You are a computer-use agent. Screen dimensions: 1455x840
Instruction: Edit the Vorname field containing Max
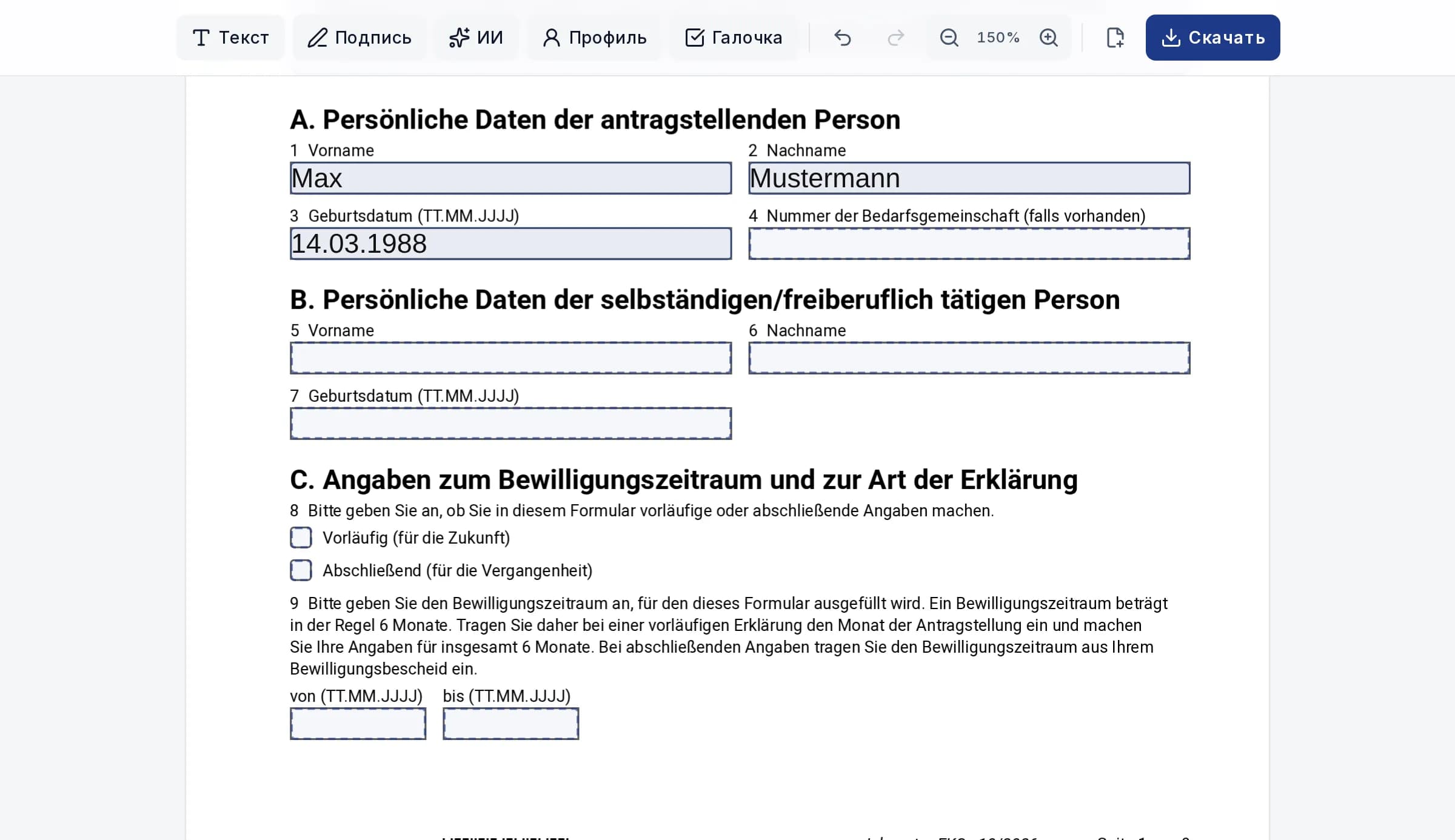510,178
